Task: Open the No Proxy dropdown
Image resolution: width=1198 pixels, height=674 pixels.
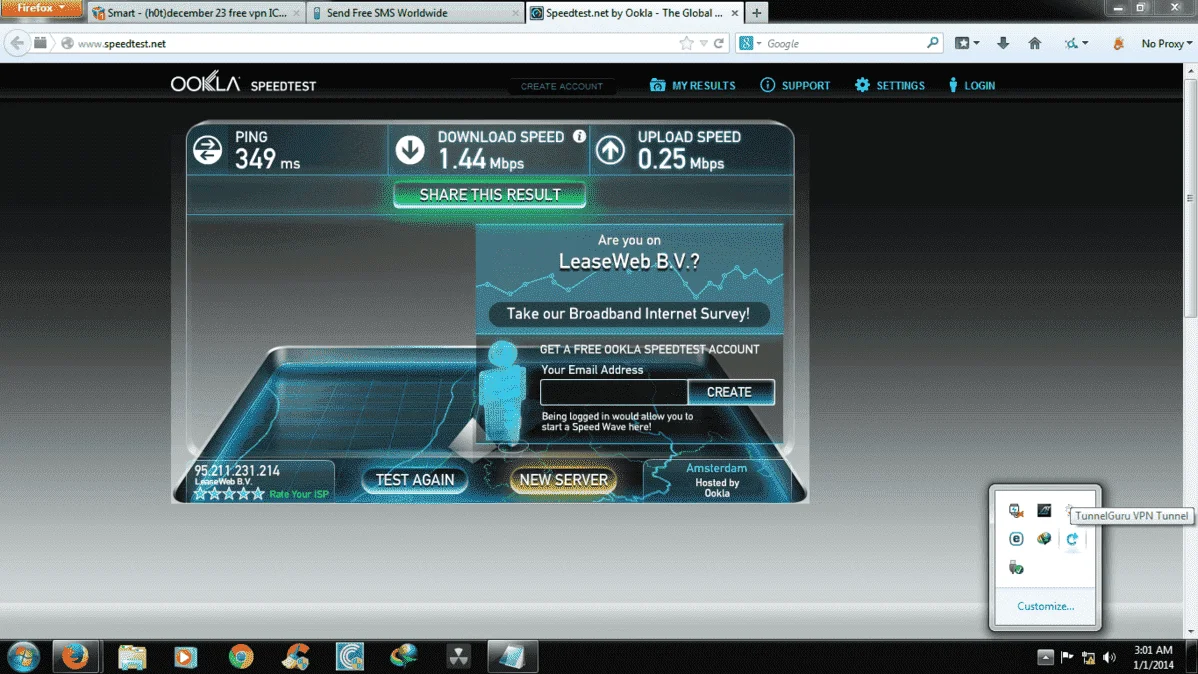Action: [x=1167, y=44]
